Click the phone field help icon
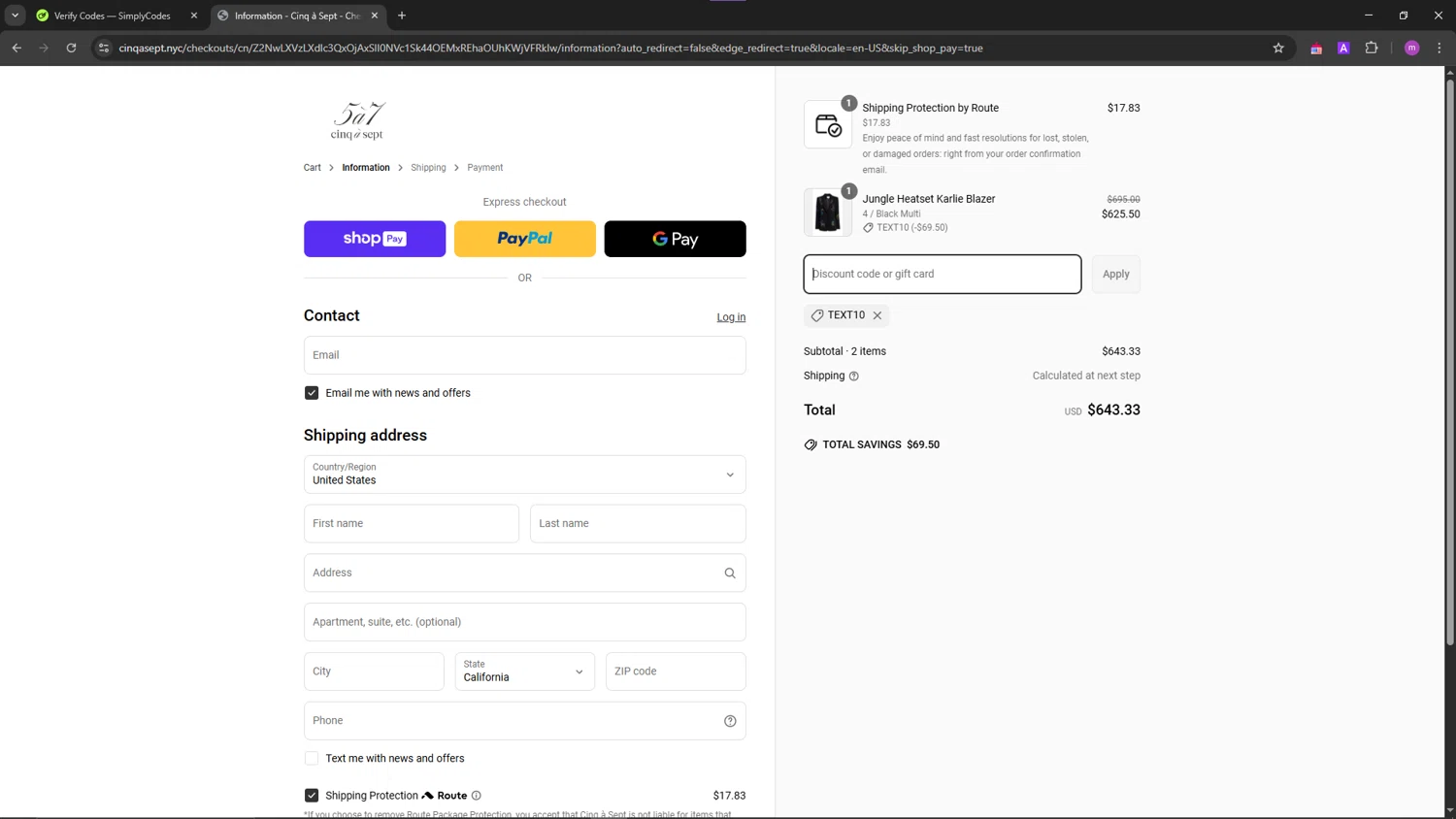 tap(730, 721)
